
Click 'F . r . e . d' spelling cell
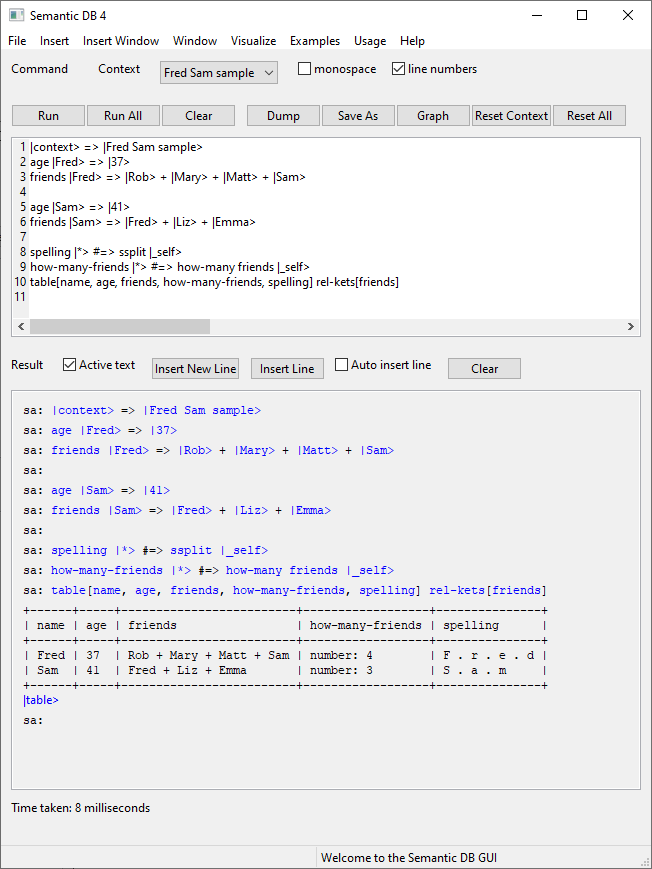pyautogui.click(x=488, y=656)
